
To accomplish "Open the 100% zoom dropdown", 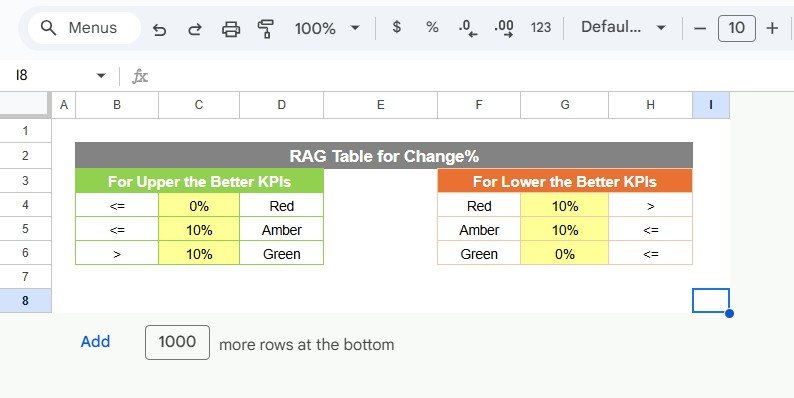I will (x=327, y=28).
